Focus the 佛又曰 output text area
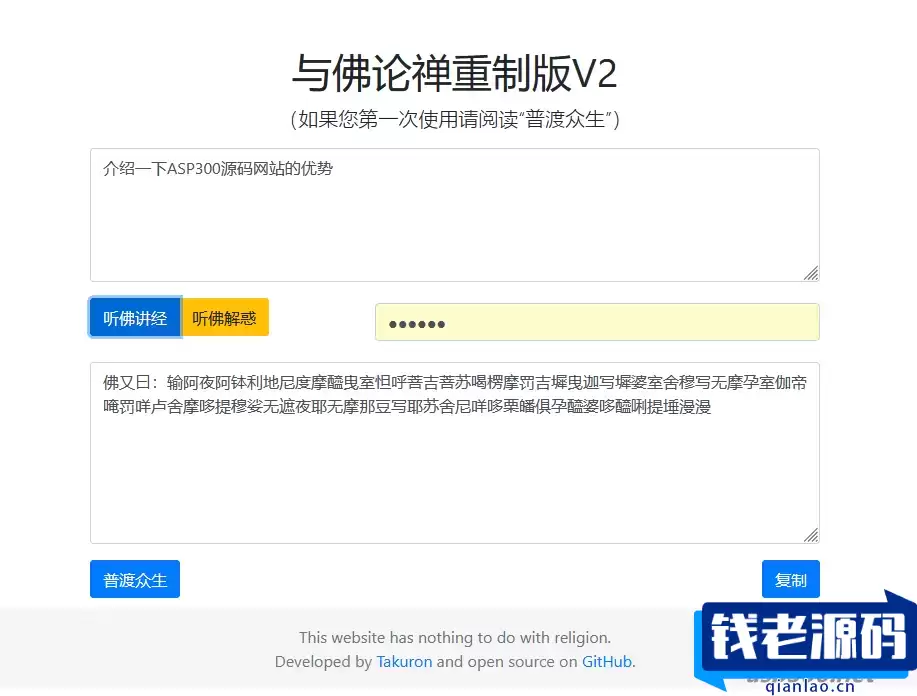The image size is (917, 696). click(x=454, y=453)
